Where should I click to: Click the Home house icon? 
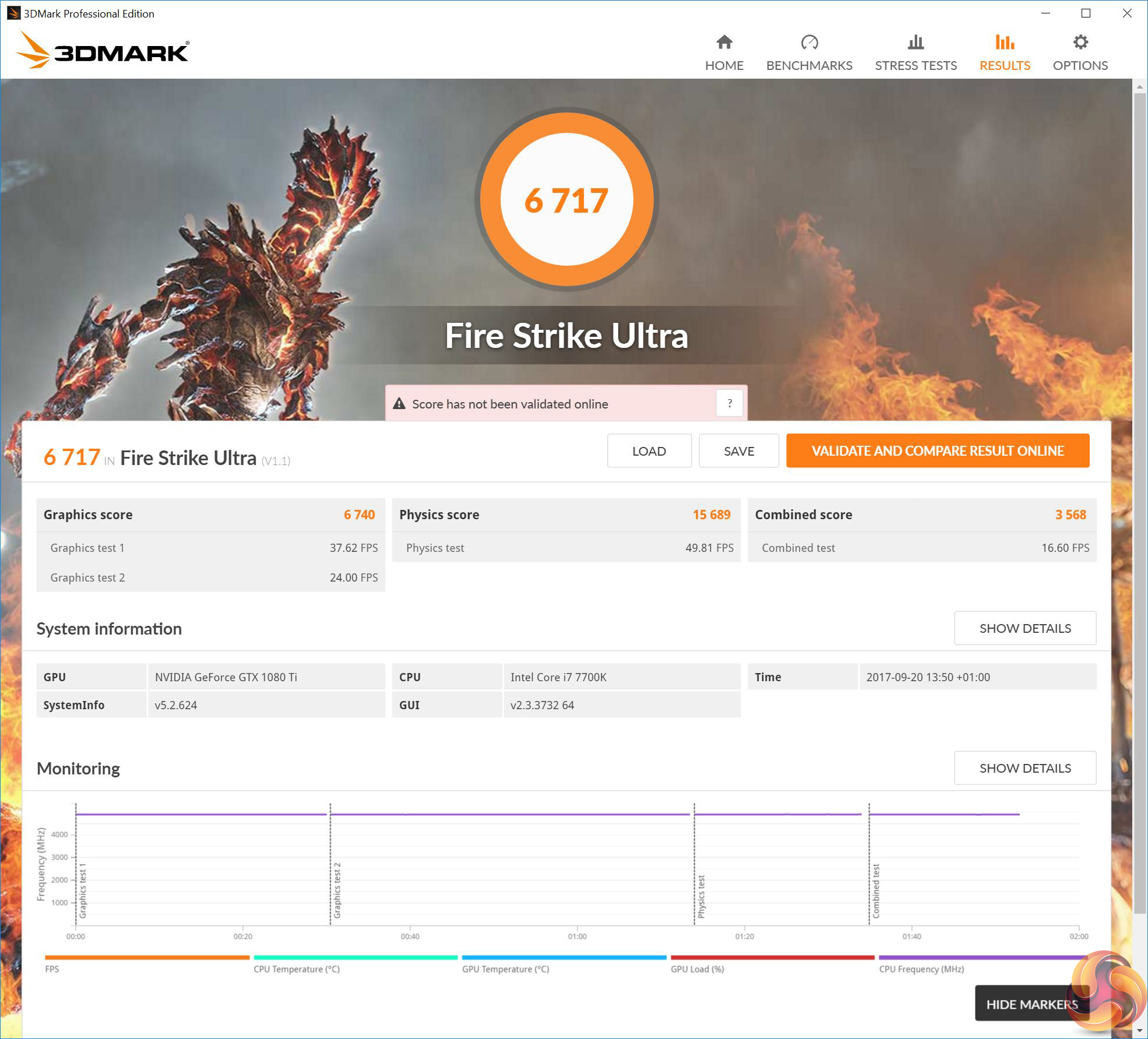724,42
